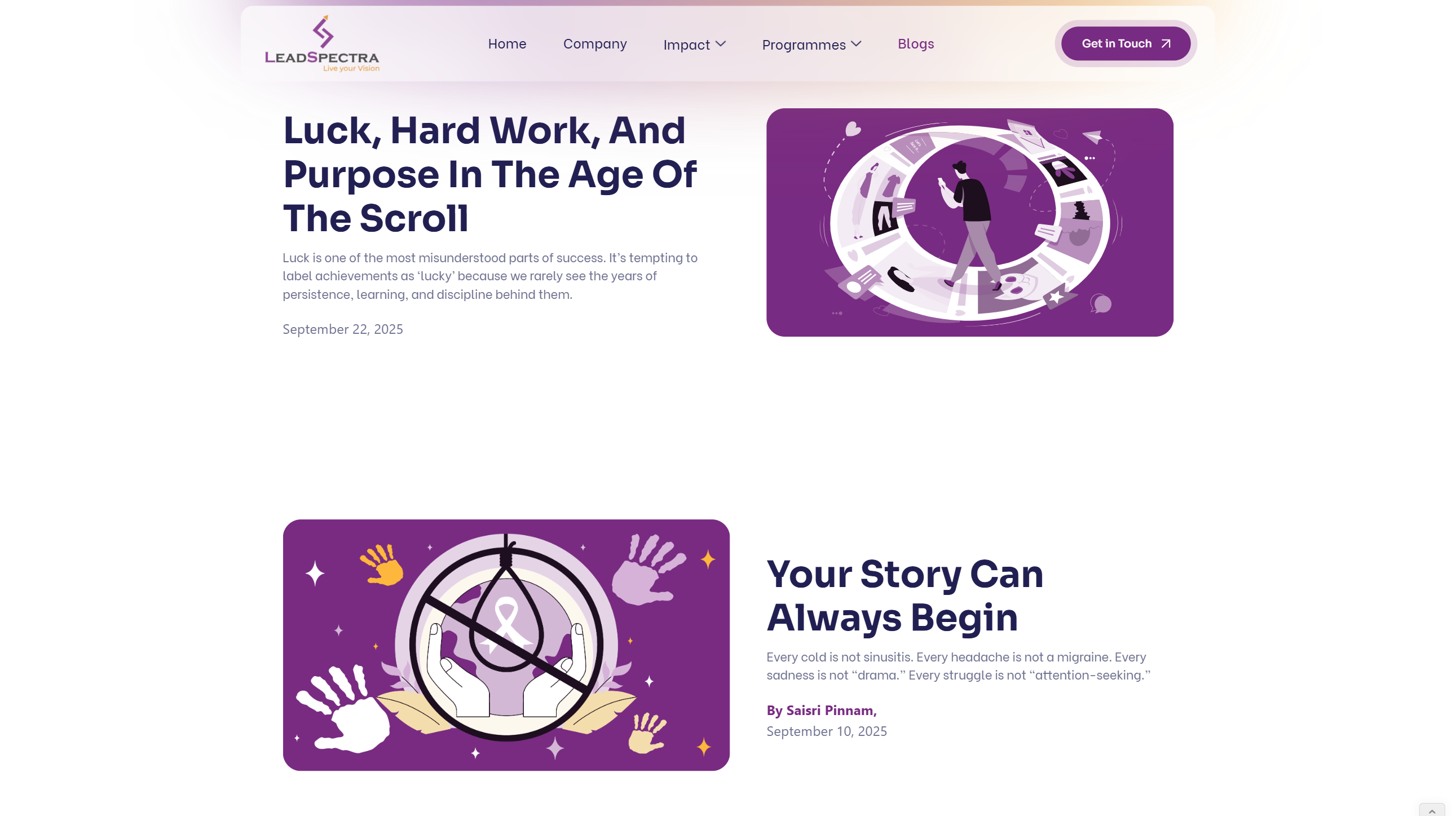
Task: Expand the Impact dropdown chevron
Action: tap(721, 43)
